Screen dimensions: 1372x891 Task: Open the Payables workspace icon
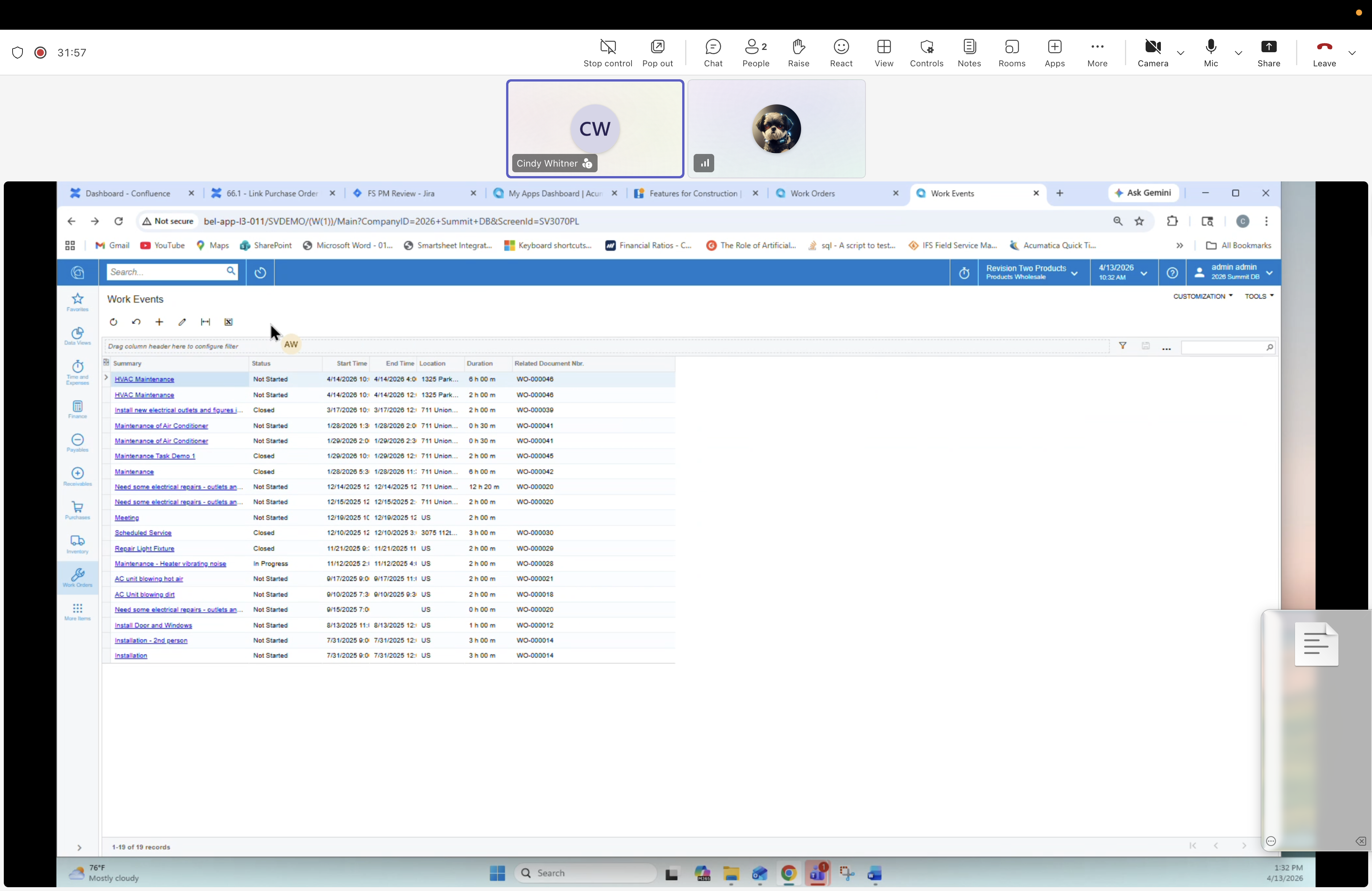77,443
